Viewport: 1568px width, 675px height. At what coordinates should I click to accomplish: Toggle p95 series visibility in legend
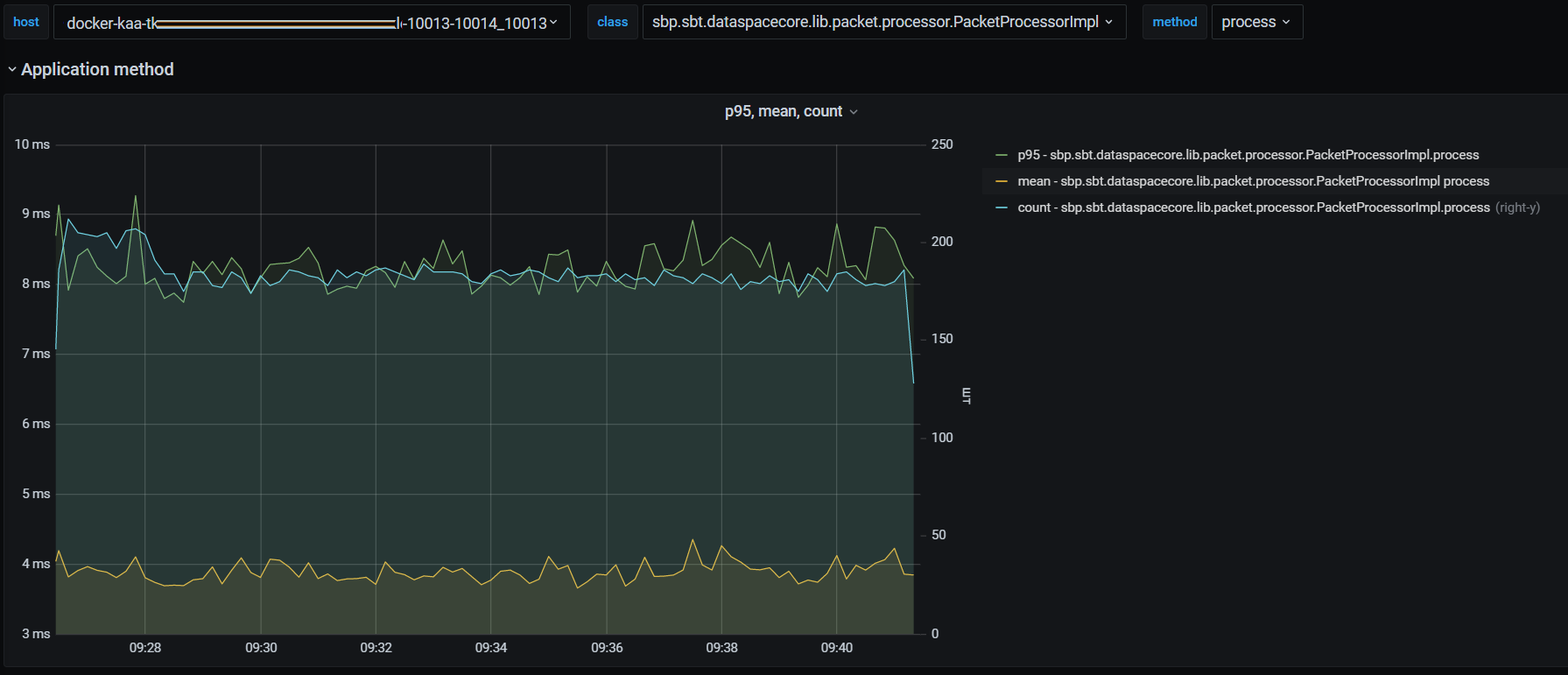(1248, 155)
